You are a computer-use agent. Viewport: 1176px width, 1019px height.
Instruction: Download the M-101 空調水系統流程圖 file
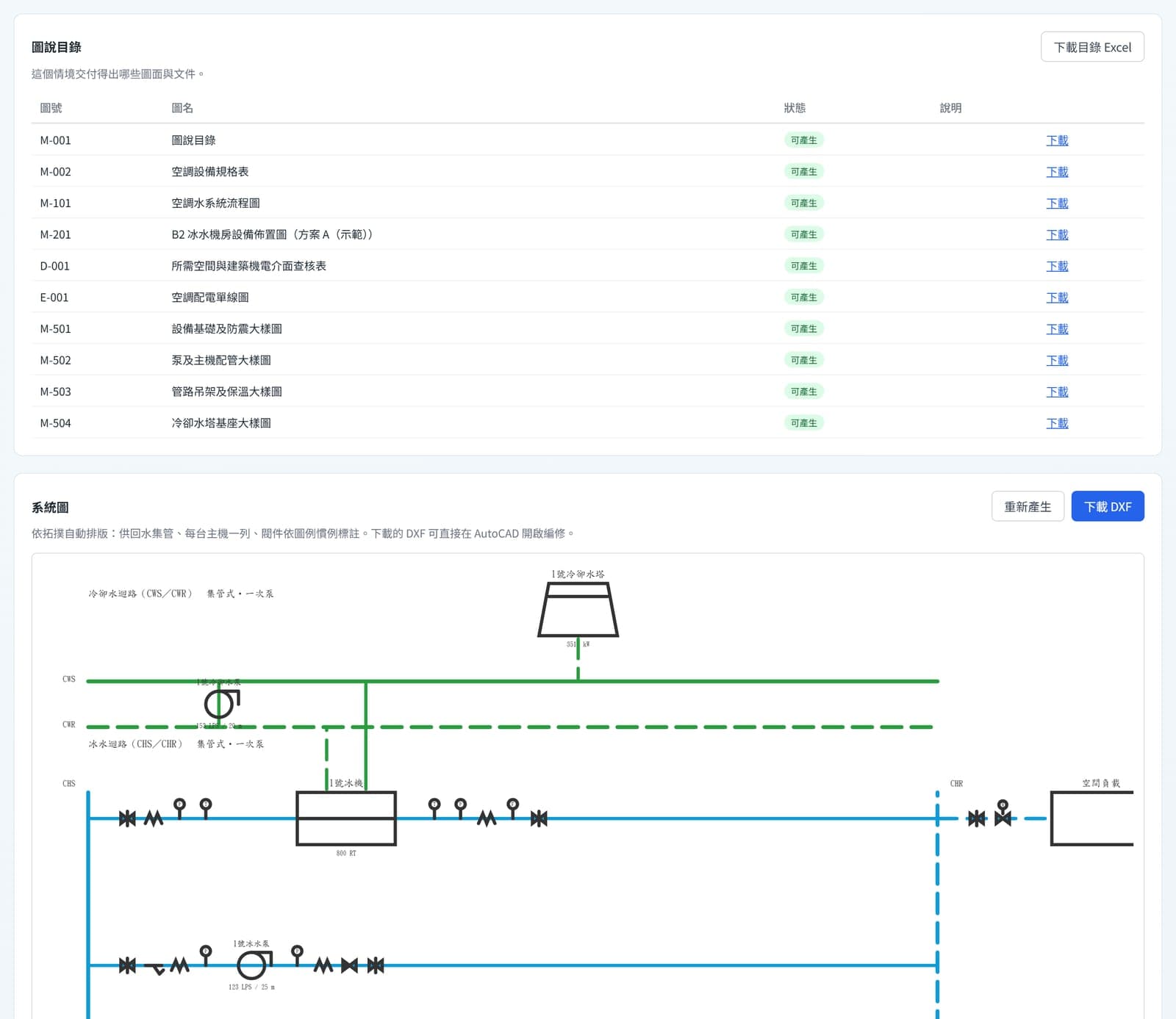[1057, 204]
